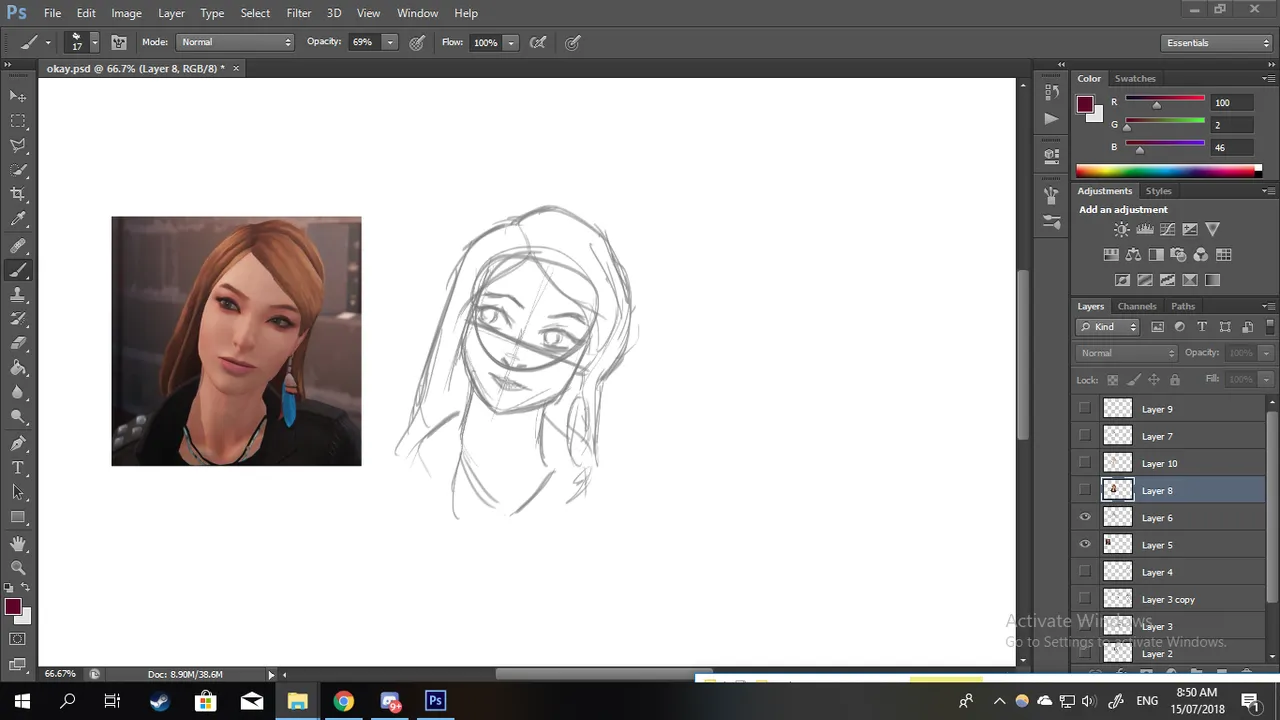
Task: Select the Healing Brush tool
Action: [x=18, y=246]
